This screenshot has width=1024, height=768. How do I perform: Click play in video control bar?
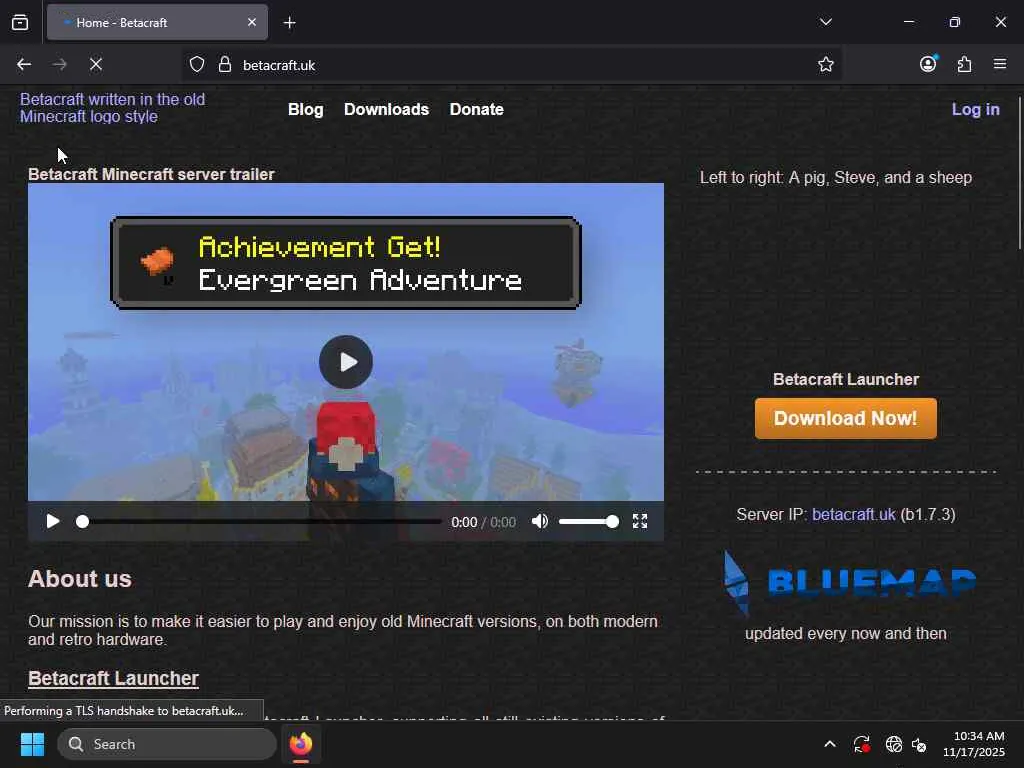(x=53, y=521)
